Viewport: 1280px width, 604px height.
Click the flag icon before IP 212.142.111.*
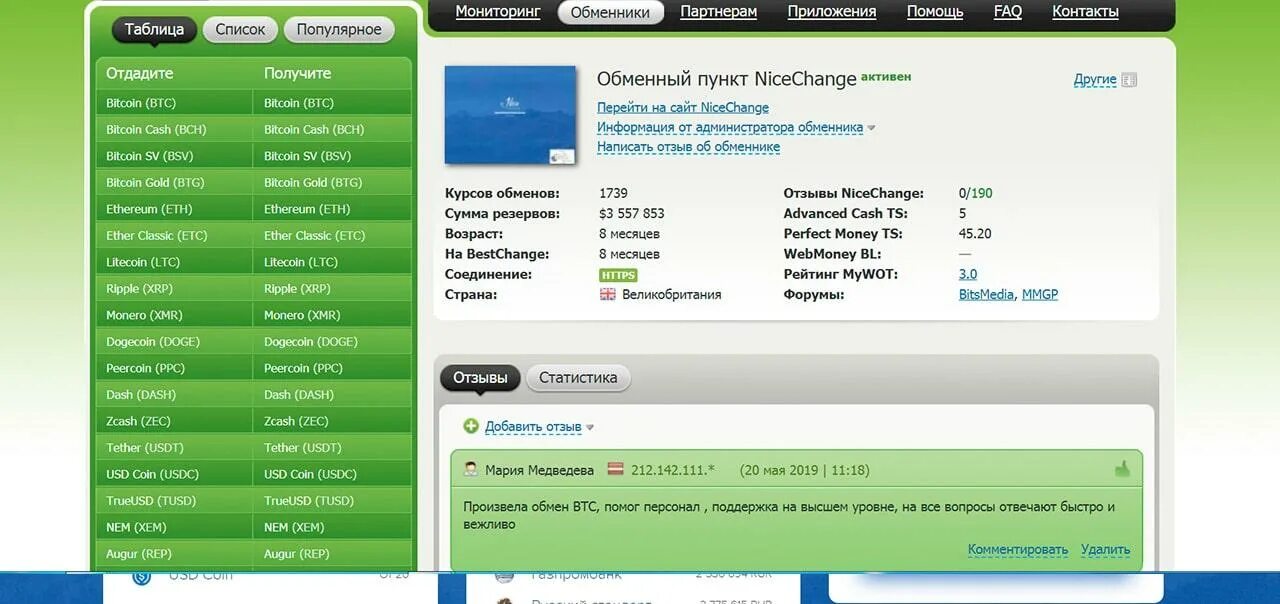617,470
